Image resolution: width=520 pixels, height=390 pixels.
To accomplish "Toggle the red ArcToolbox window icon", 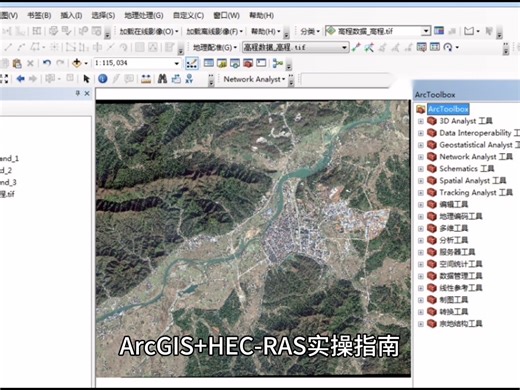I will pos(248,63).
